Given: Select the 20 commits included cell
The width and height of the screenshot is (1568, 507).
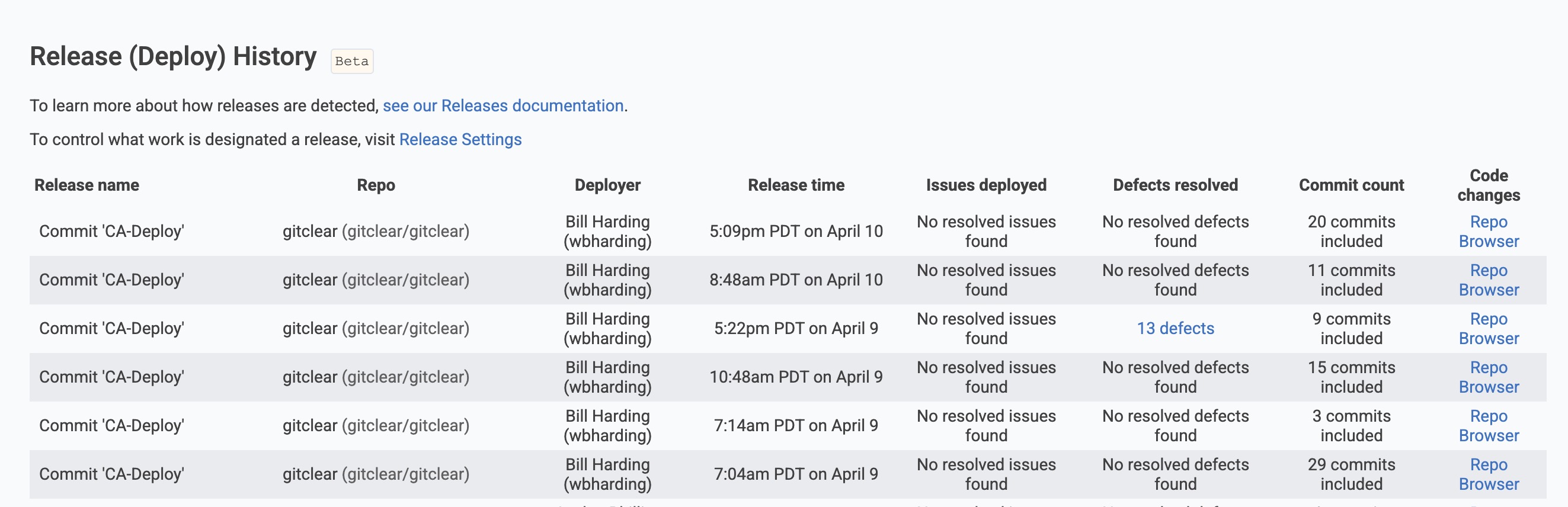Looking at the screenshot, I should (1351, 231).
